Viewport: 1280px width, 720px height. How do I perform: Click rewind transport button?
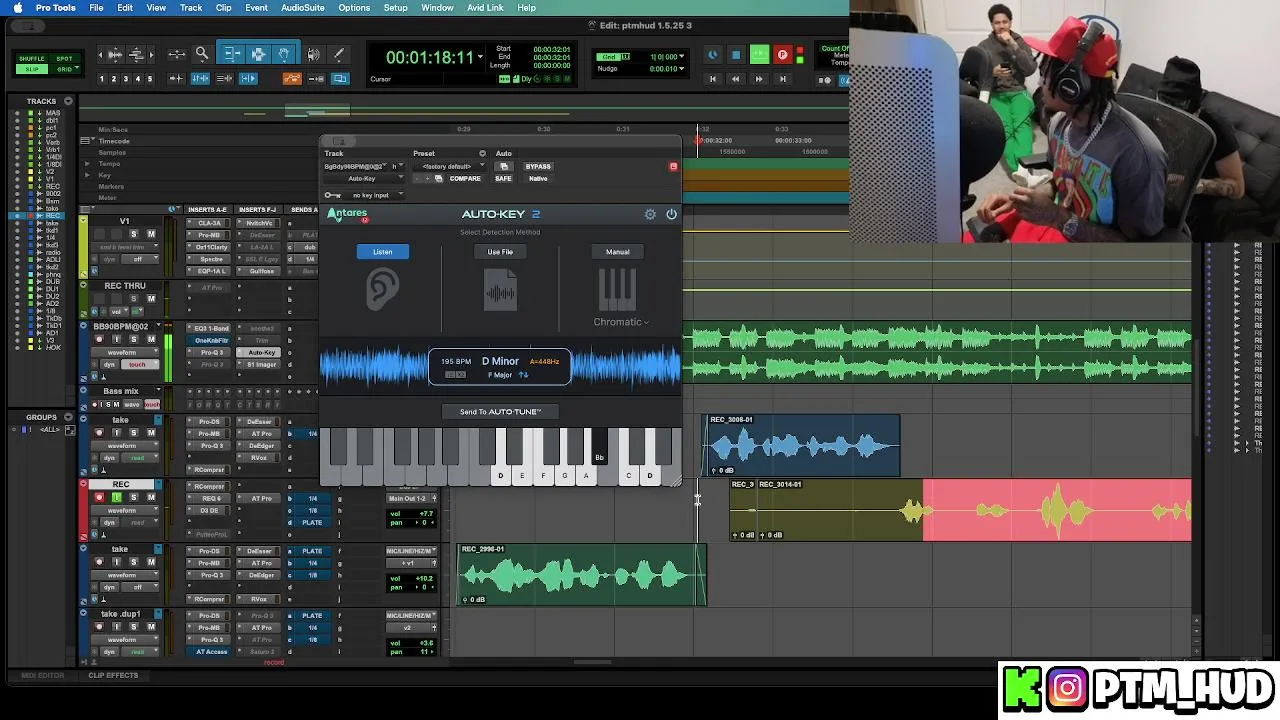[x=736, y=79]
